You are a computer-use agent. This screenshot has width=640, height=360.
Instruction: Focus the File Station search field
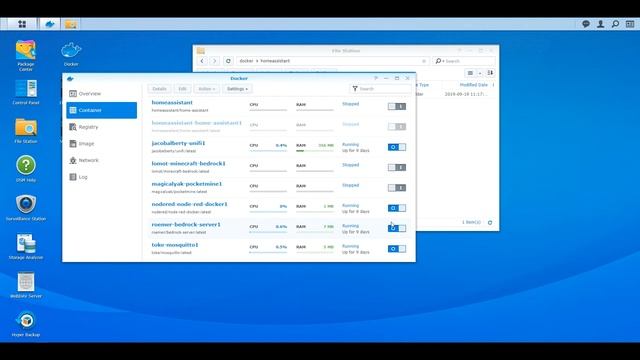464,61
